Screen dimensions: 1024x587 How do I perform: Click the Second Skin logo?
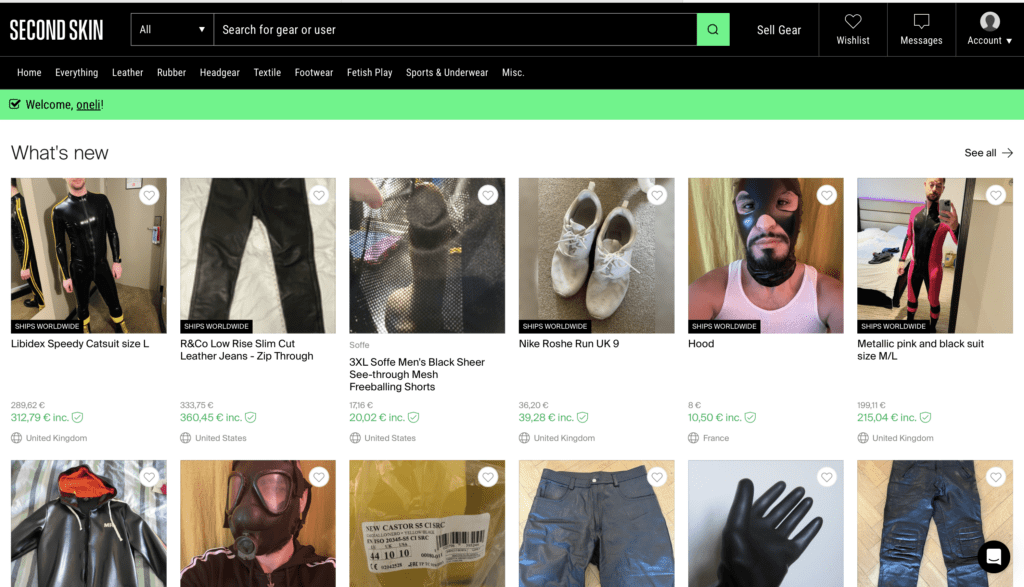pos(56,30)
